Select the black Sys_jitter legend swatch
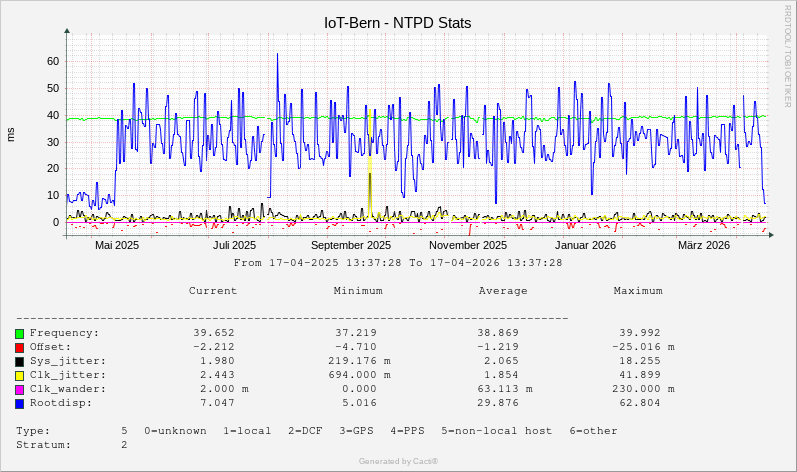This screenshot has height=472, width=797. [x=19, y=361]
